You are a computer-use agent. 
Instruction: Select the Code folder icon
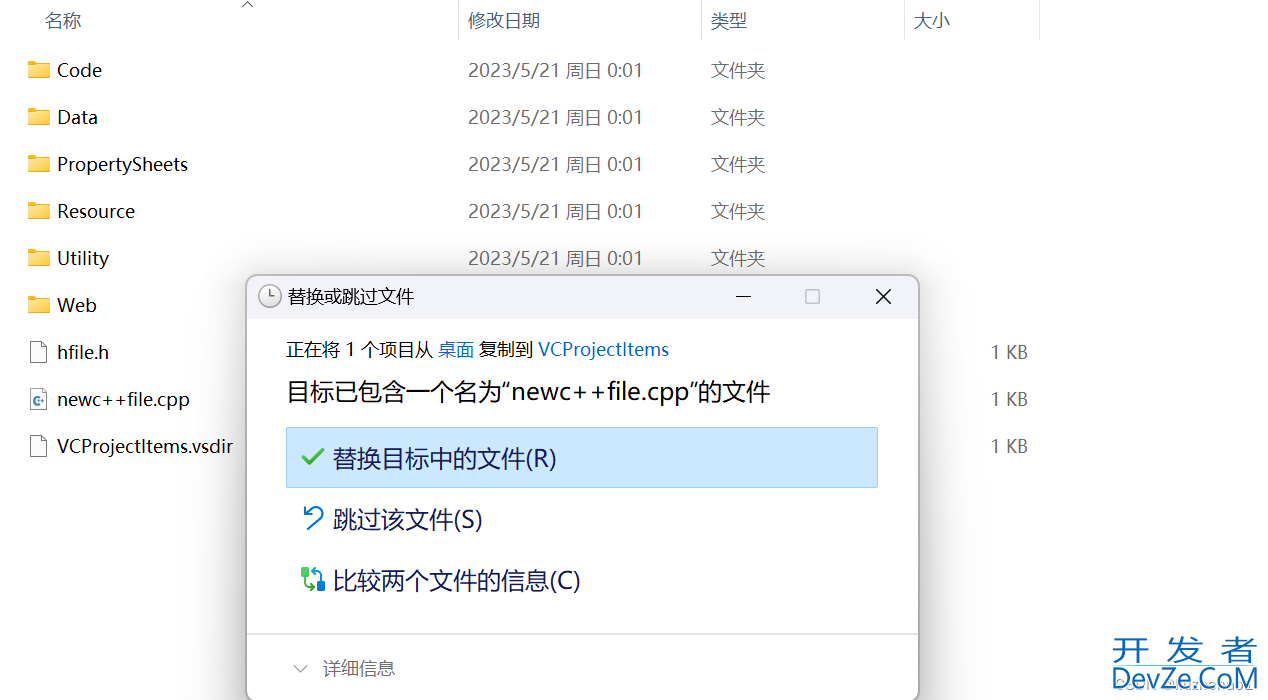39,70
